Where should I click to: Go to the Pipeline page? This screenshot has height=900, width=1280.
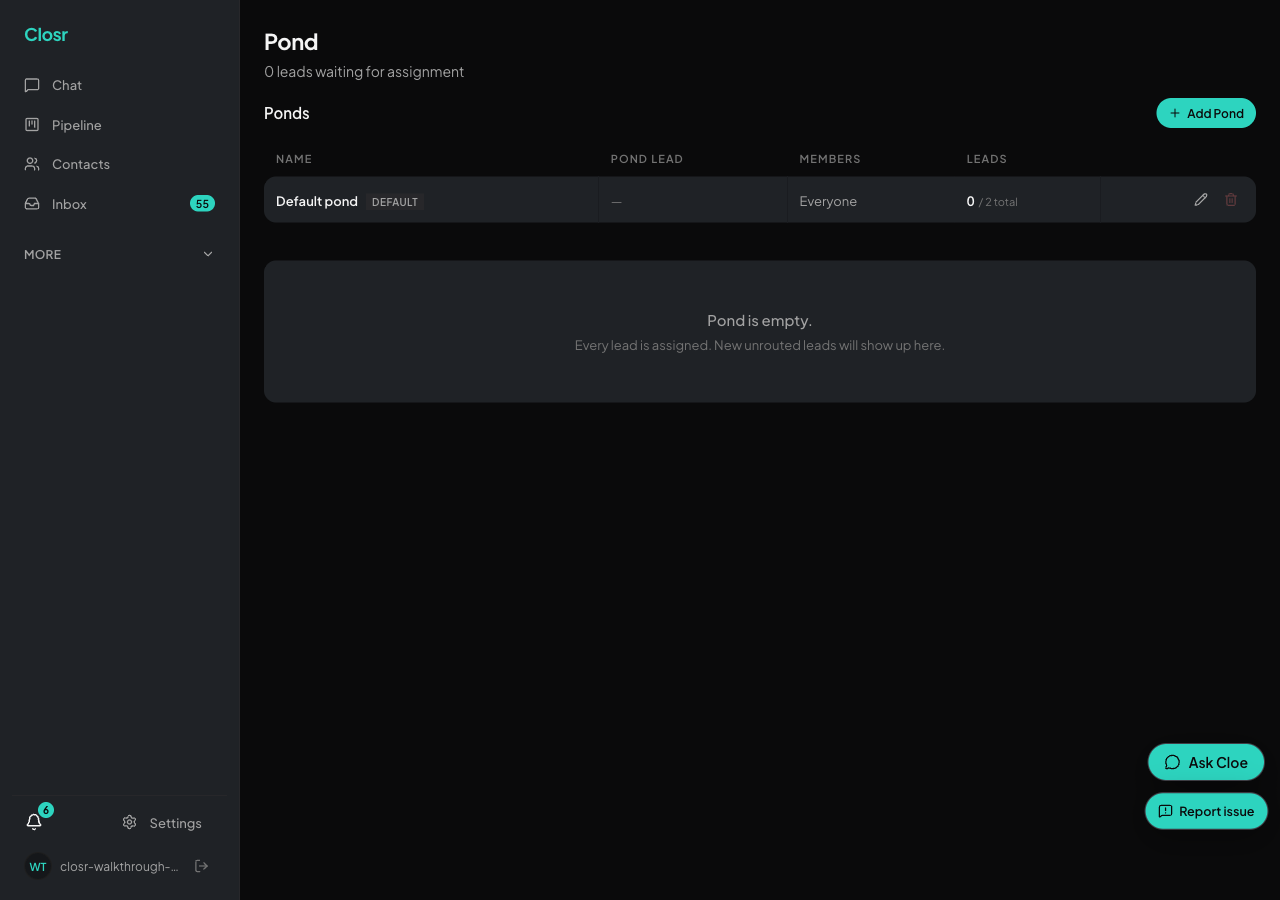[120, 125]
